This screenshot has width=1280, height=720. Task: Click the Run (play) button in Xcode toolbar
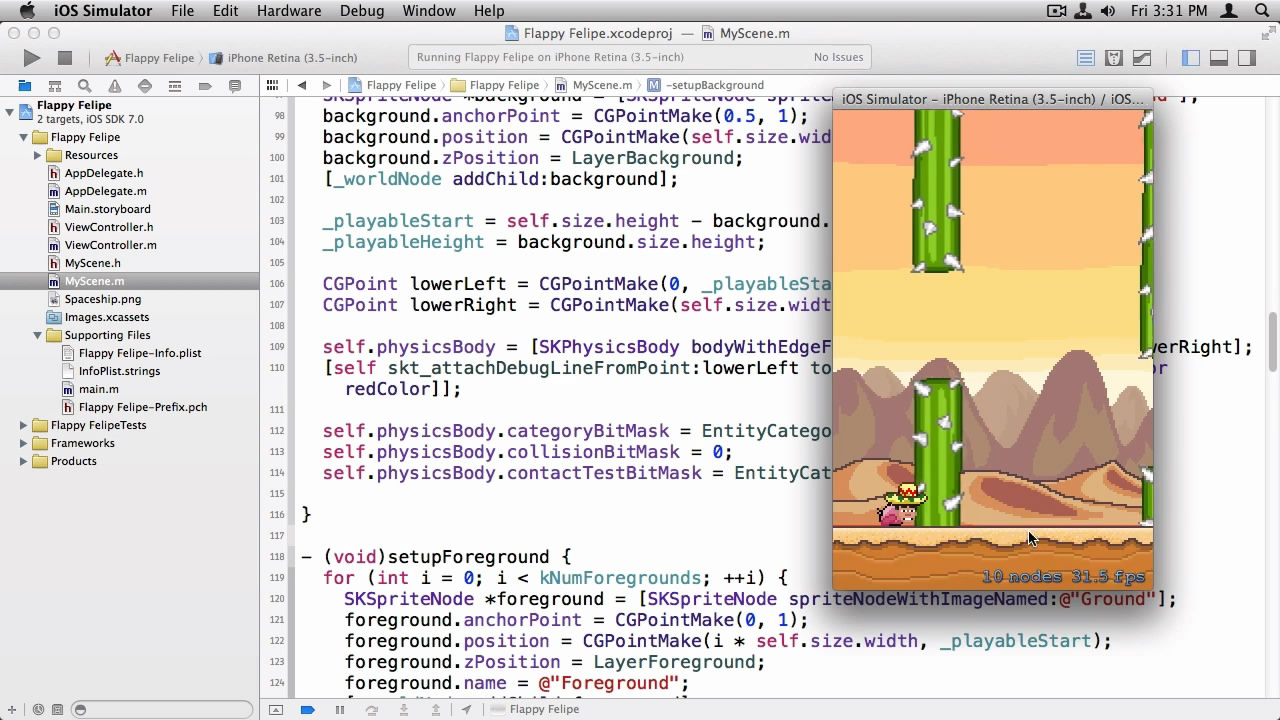[31, 58]
